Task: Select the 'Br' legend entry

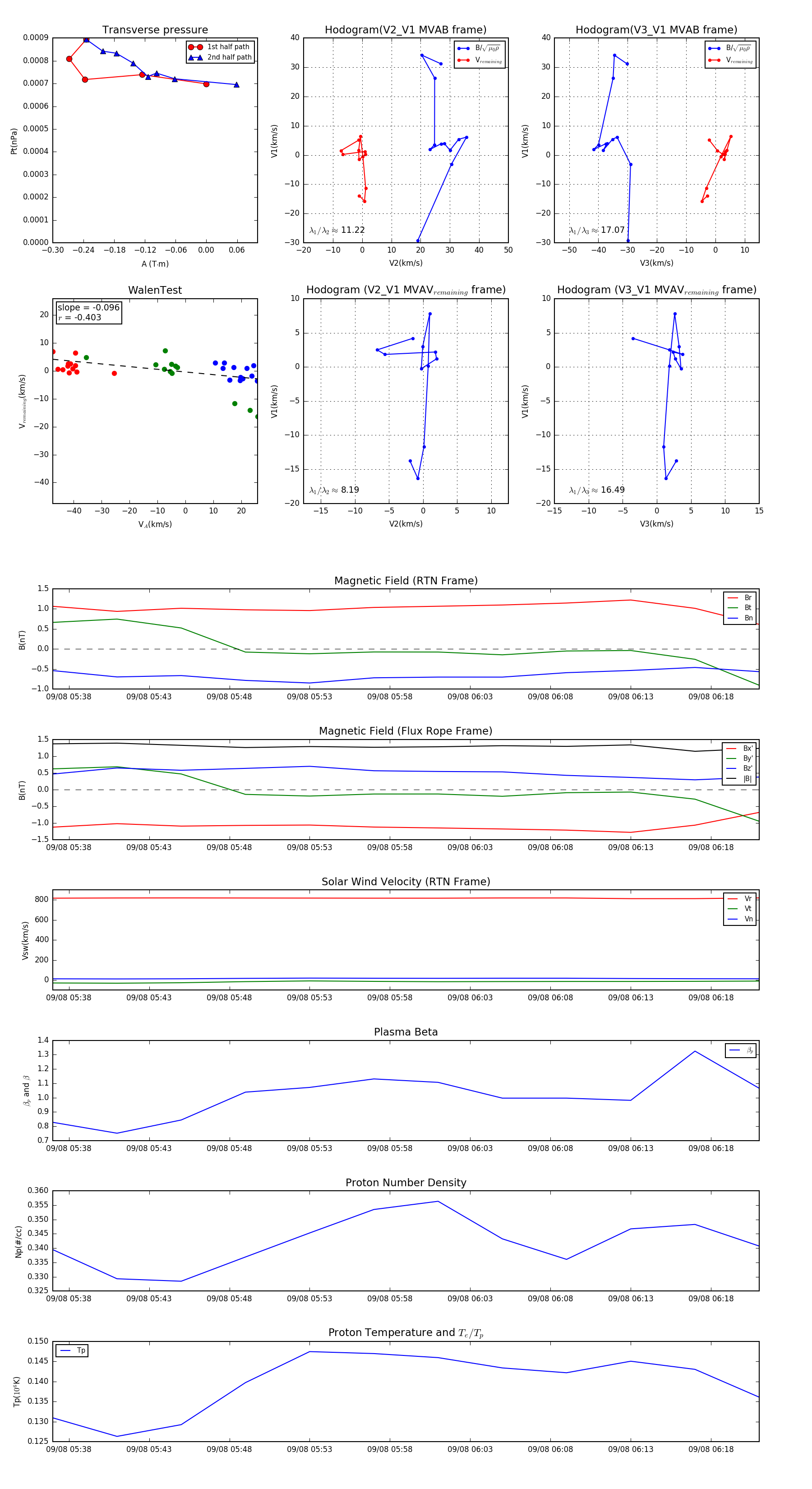Action: [740, 598]
